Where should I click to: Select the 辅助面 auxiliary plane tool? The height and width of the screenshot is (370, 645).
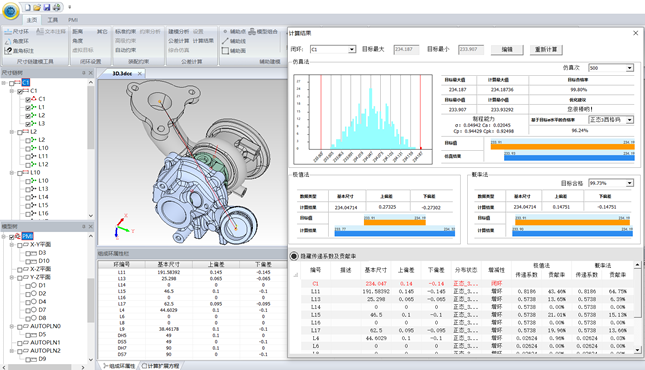coord(234,51)
